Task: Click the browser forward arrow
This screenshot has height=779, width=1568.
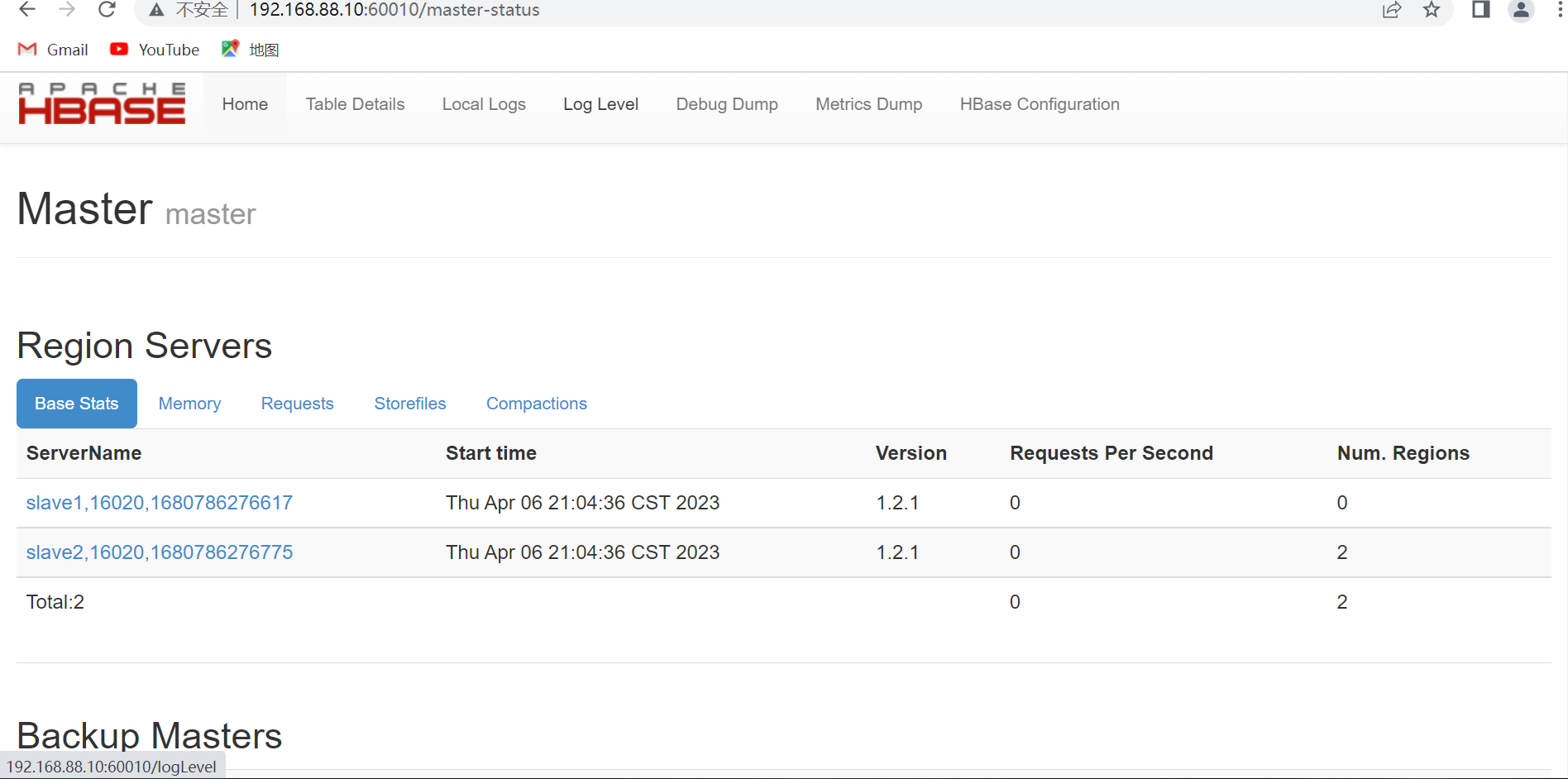Action: tap(67, 10)
